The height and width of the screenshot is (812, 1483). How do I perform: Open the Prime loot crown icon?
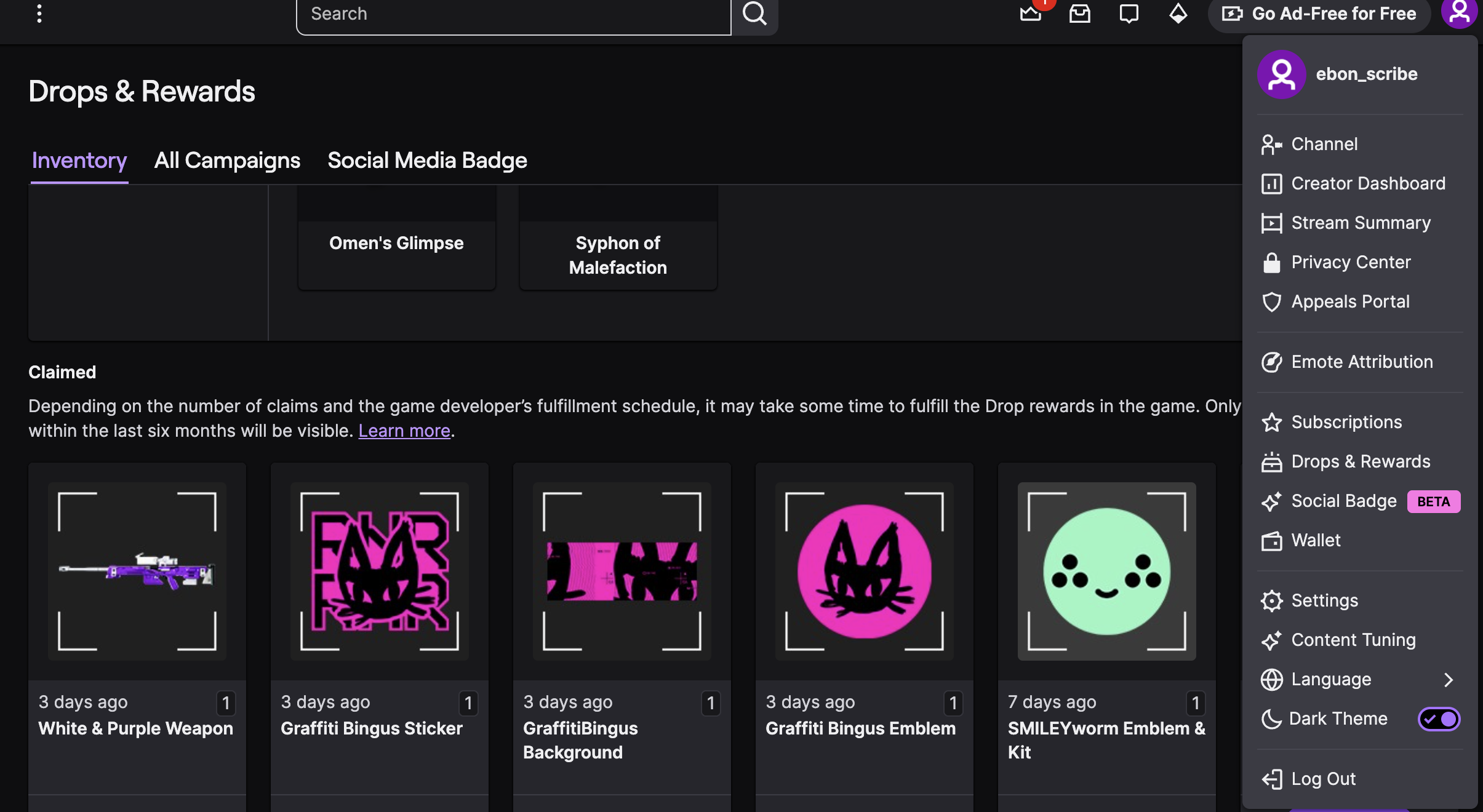(x=1030, y=12)
